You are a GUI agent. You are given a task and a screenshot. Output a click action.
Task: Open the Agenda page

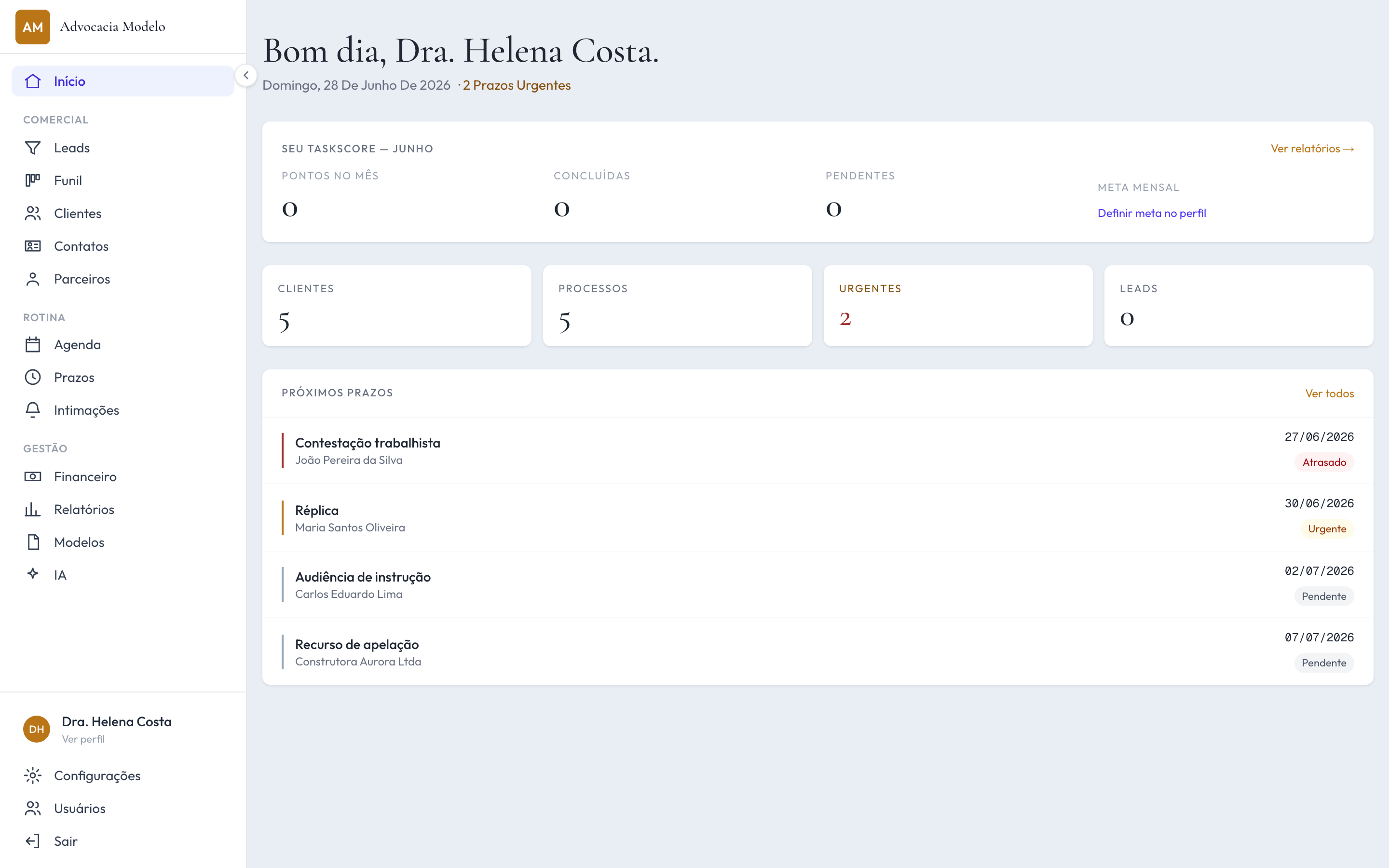(123, 344)
